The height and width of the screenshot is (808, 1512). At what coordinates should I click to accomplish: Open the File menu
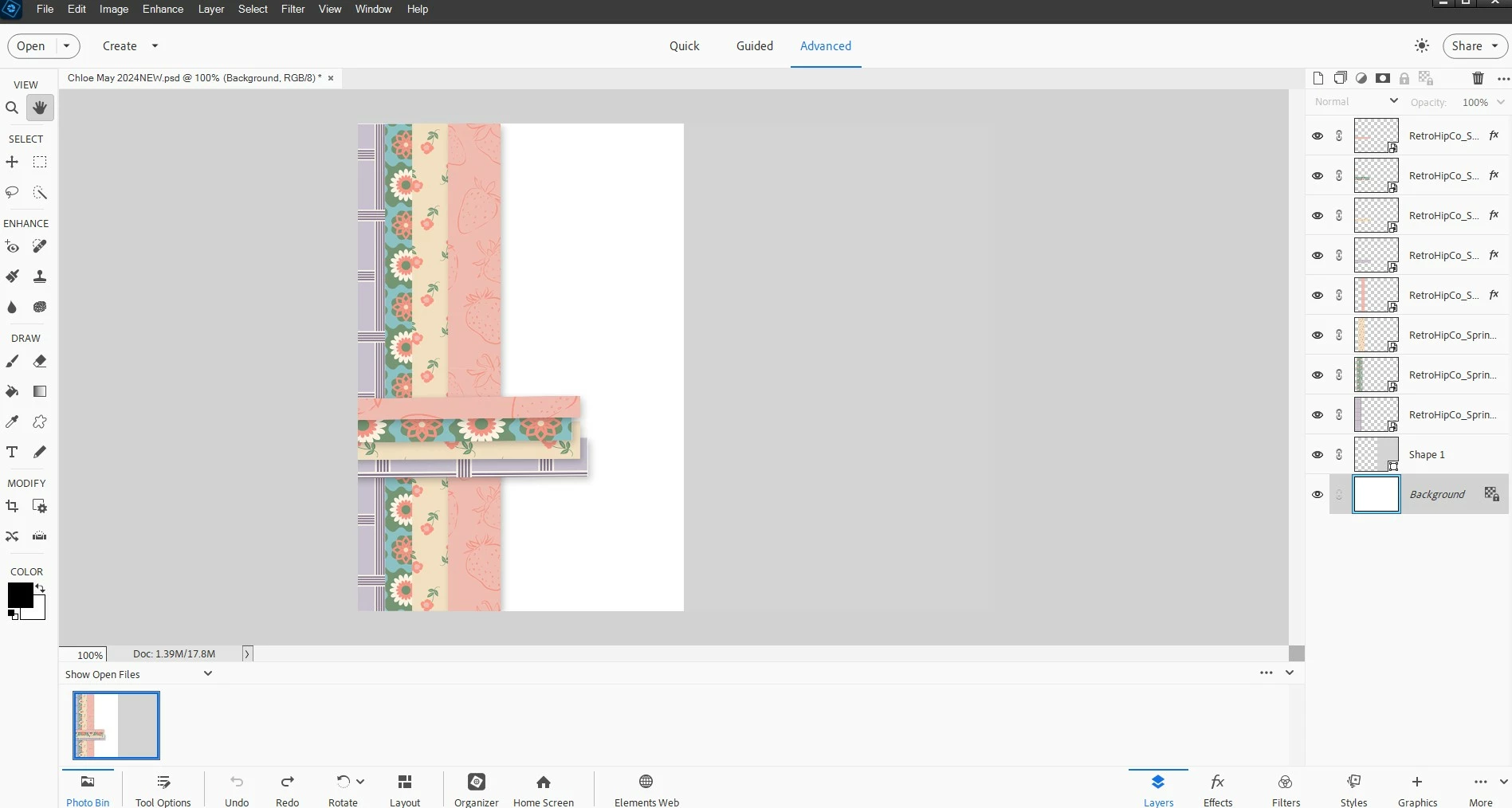[45, 9]
